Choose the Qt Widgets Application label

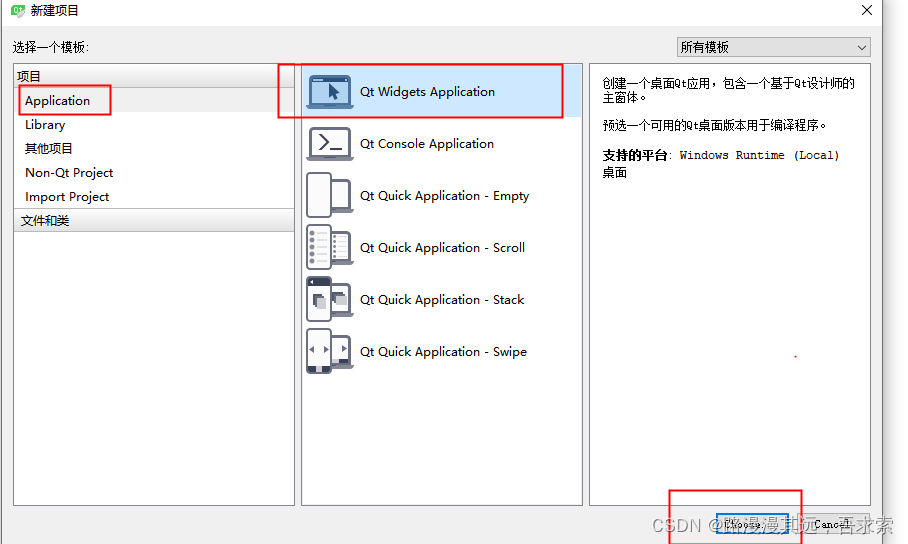[427, 92]
